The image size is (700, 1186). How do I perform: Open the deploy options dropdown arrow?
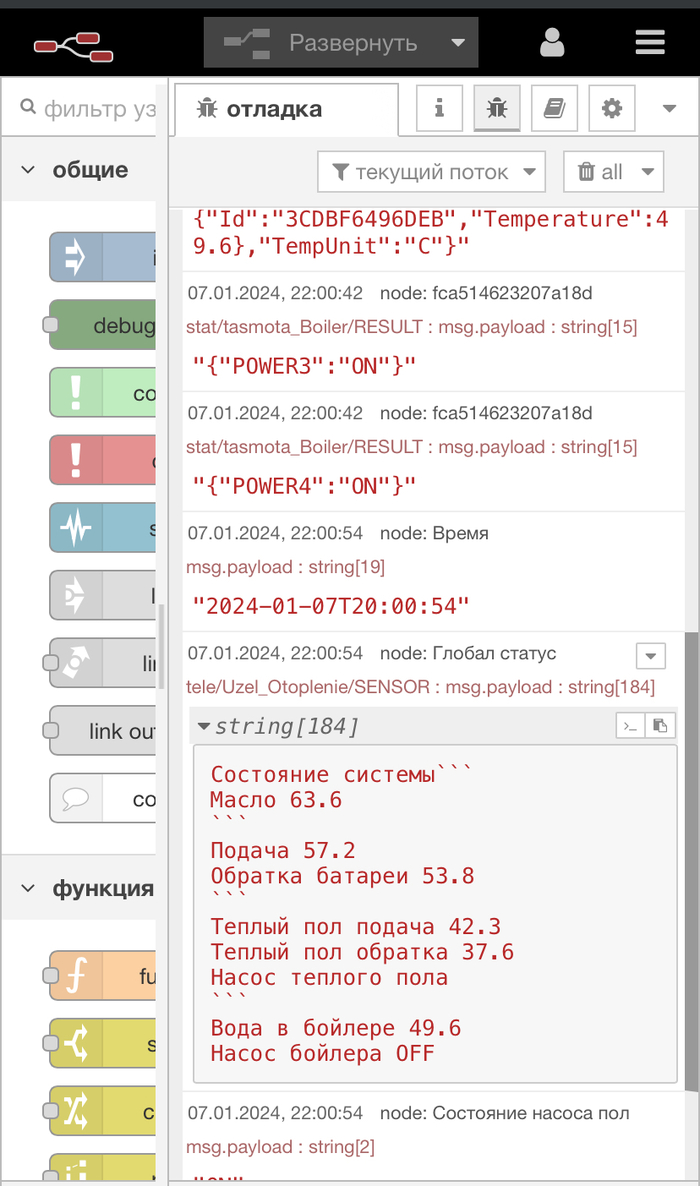[458, 42]
